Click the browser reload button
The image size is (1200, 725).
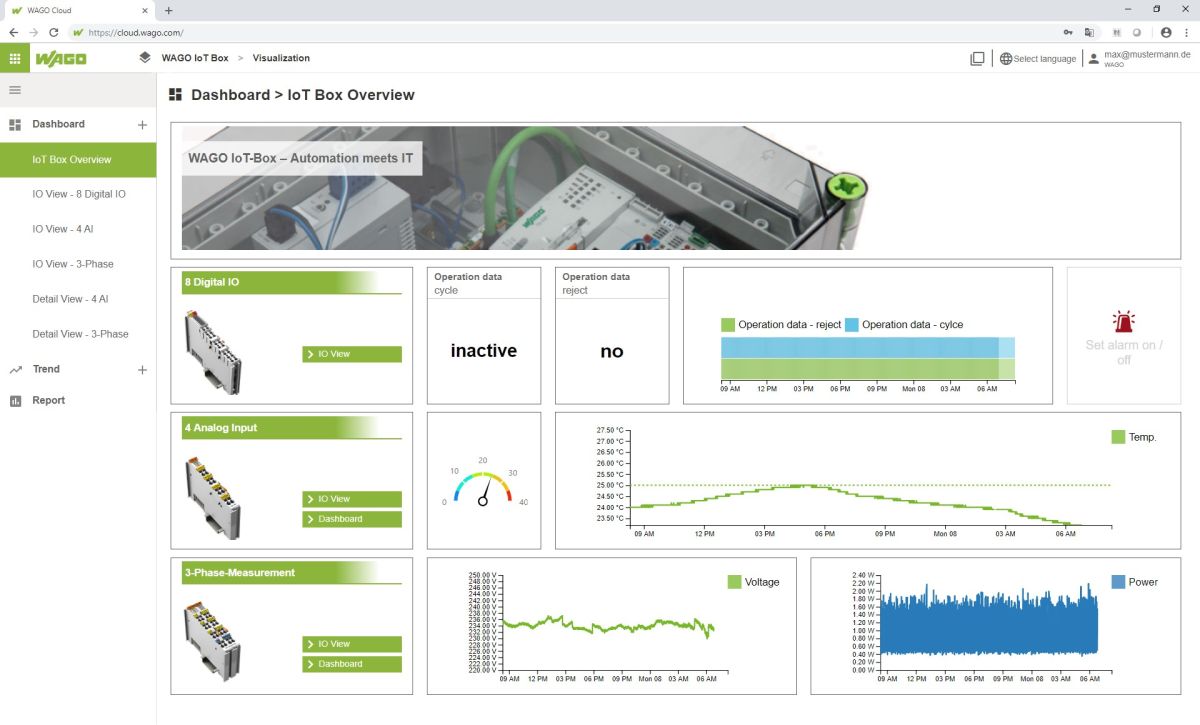pyautogui.click(x=54, y=32)
